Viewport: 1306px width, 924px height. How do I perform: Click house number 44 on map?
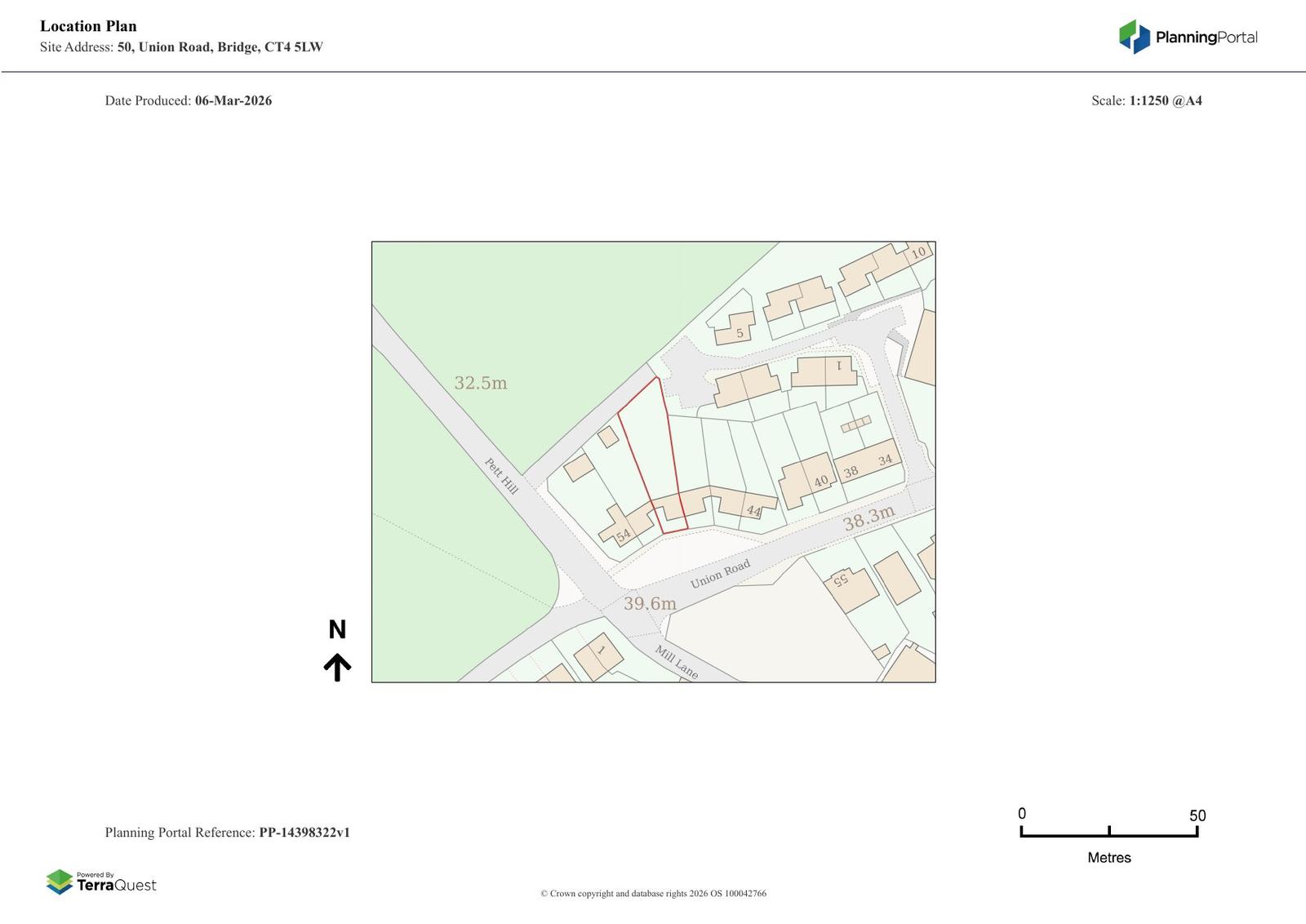[x=753, y=511]
